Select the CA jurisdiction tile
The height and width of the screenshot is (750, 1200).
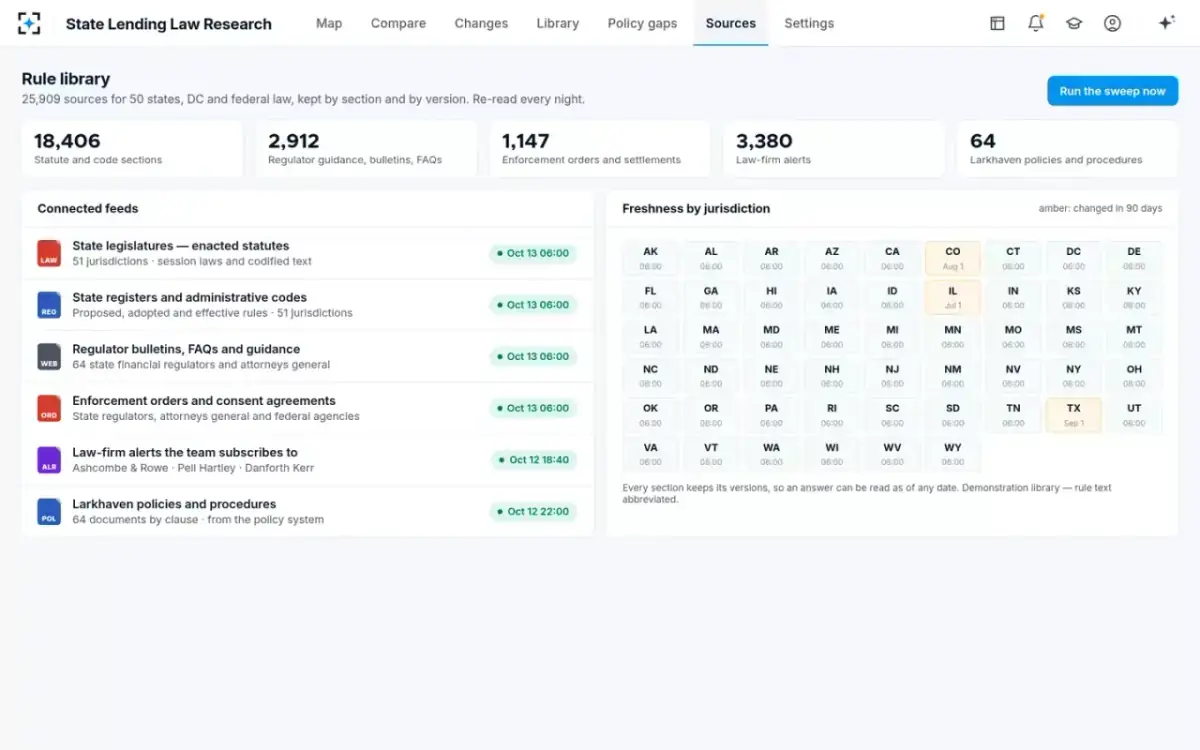pyautogui.click(x=892, y=258)
